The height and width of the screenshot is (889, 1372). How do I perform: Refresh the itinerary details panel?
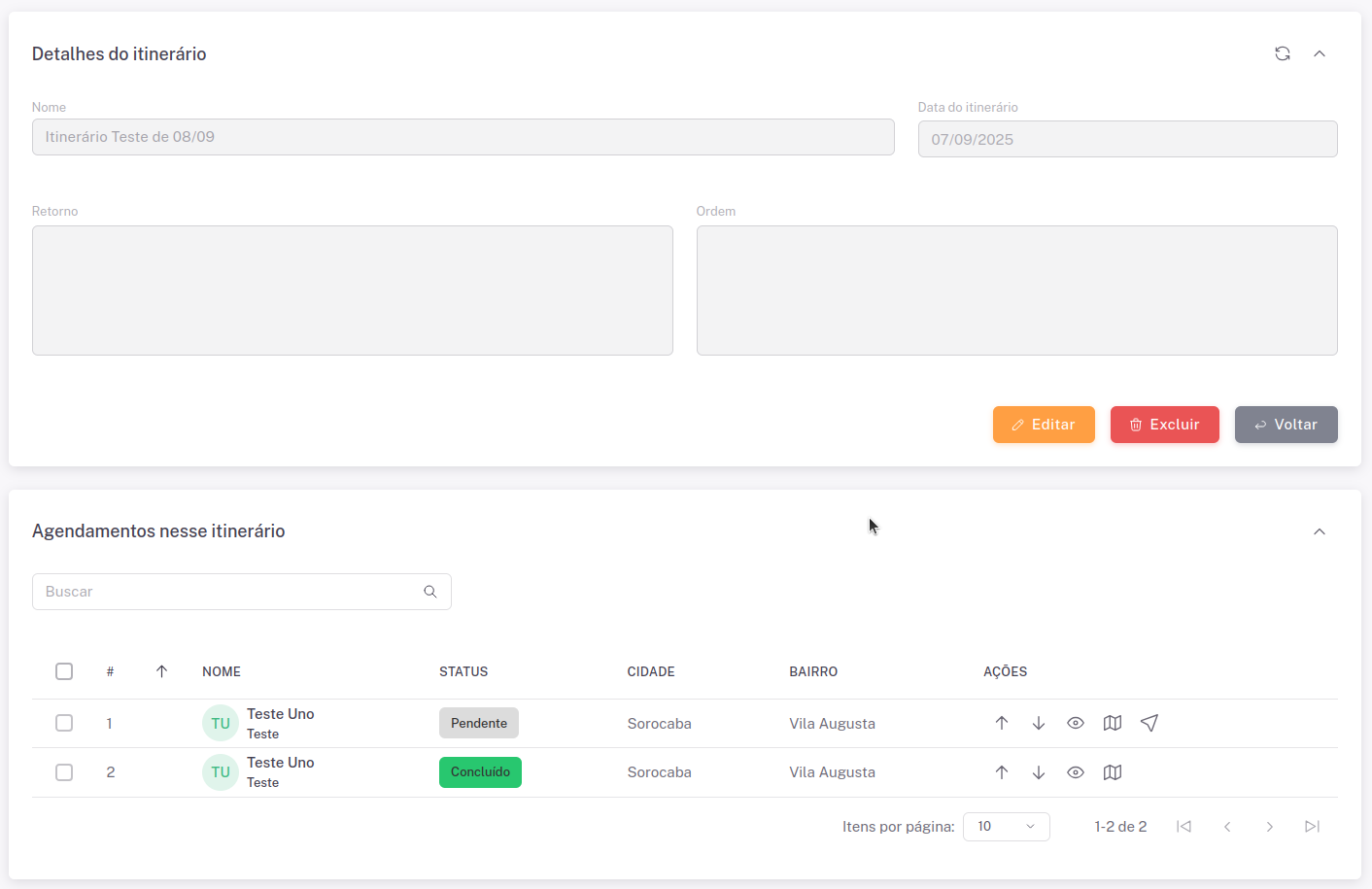click(x=1283, y=53)
